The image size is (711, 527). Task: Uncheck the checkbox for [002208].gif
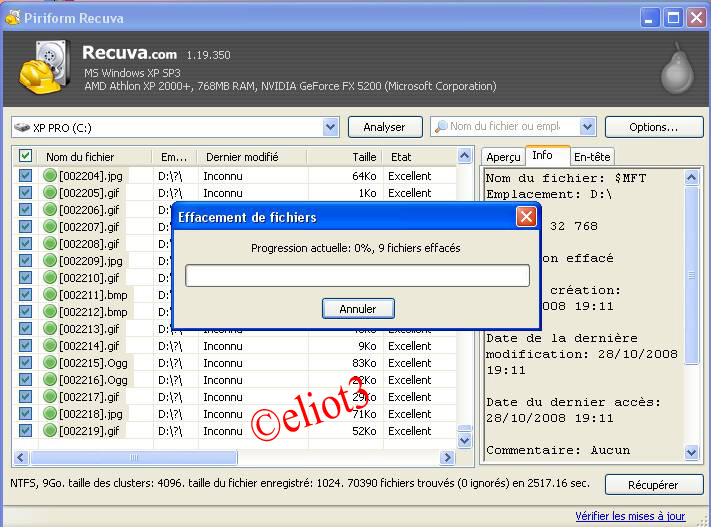[25, 244]
